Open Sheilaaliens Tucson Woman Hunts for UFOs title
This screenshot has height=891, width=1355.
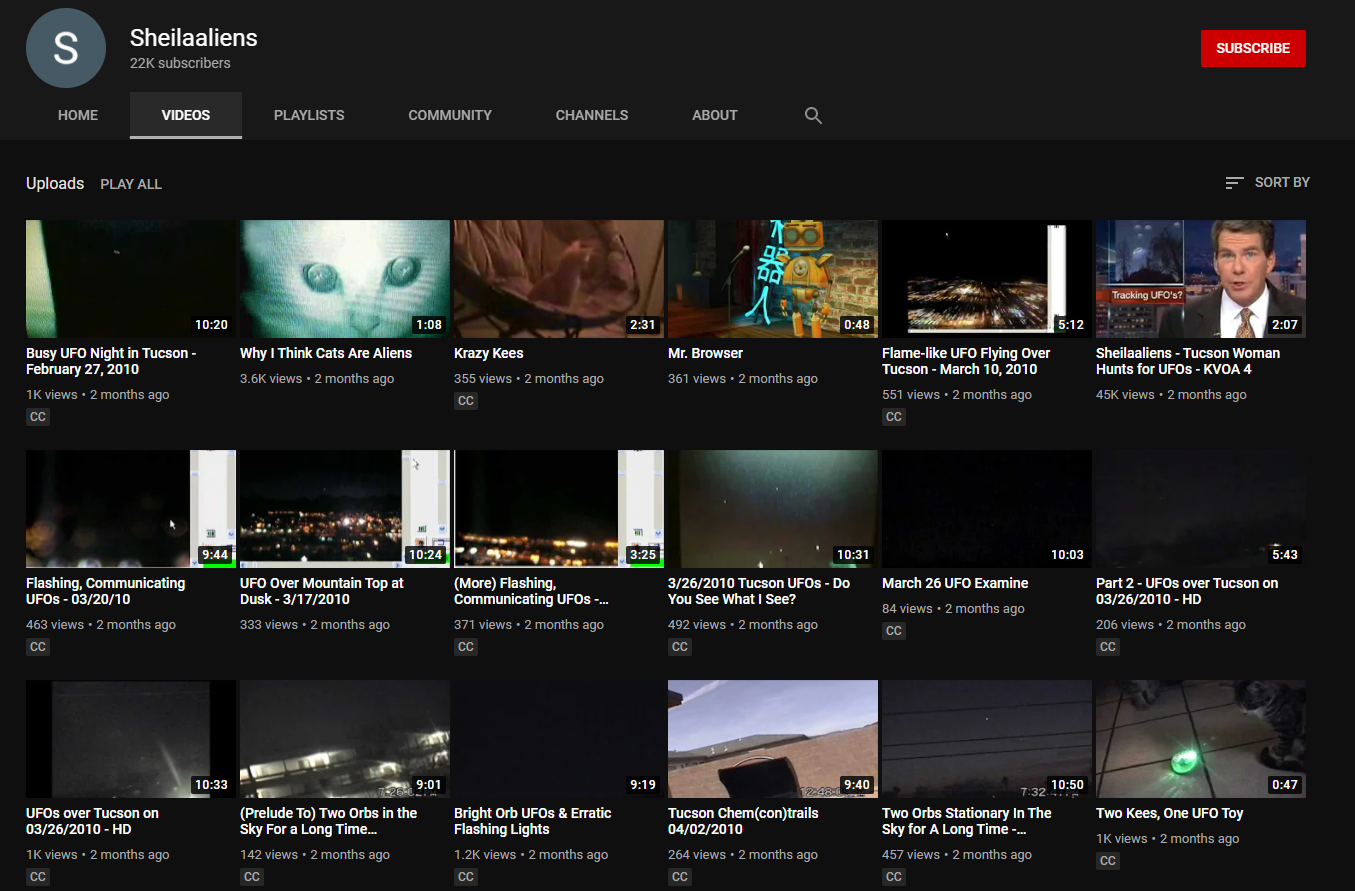tap(1188, 361)
